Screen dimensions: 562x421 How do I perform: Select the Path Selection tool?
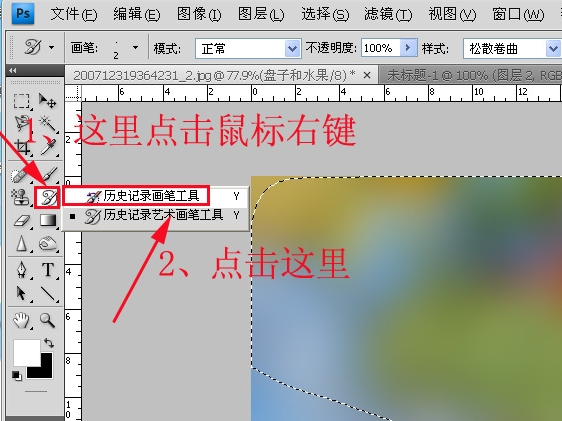[21, 293]
